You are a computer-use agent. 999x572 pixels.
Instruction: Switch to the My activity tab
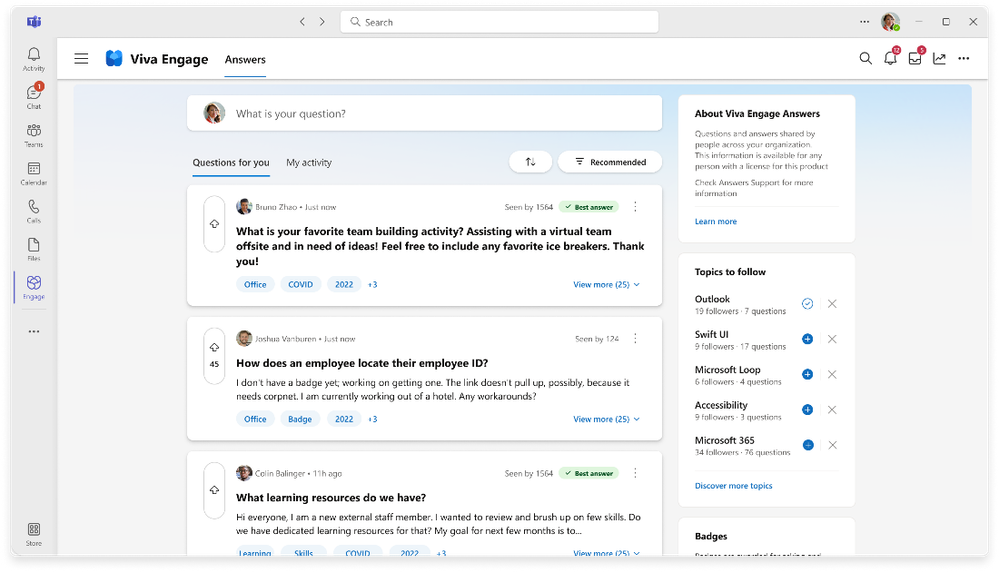(309, 162)
